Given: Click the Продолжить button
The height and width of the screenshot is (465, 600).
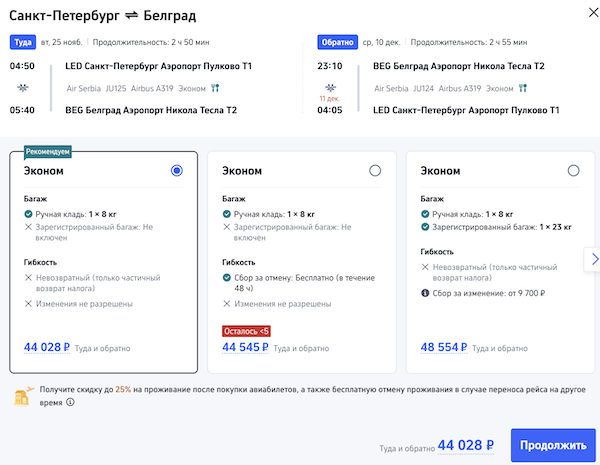Looking at the screenshot, I should pos(553,445).
